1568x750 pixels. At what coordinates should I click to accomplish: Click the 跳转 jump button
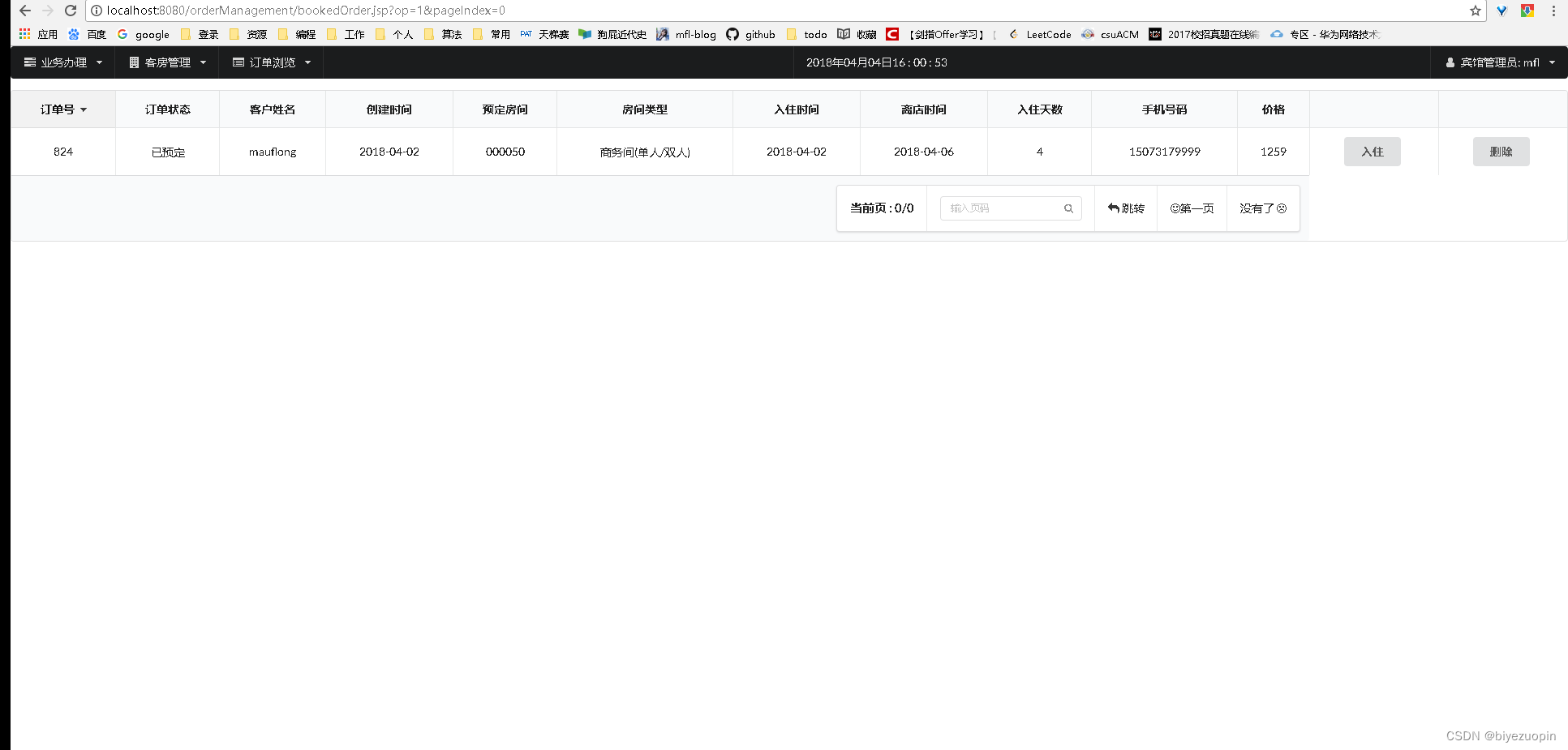[1126, 208]
